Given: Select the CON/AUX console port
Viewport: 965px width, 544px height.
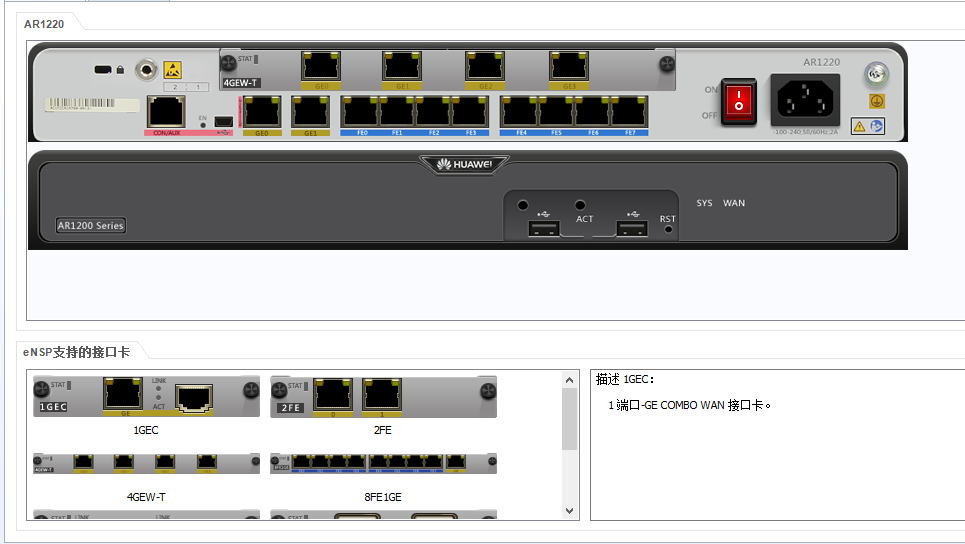Looking at the screenshot, I should (166, 111).
